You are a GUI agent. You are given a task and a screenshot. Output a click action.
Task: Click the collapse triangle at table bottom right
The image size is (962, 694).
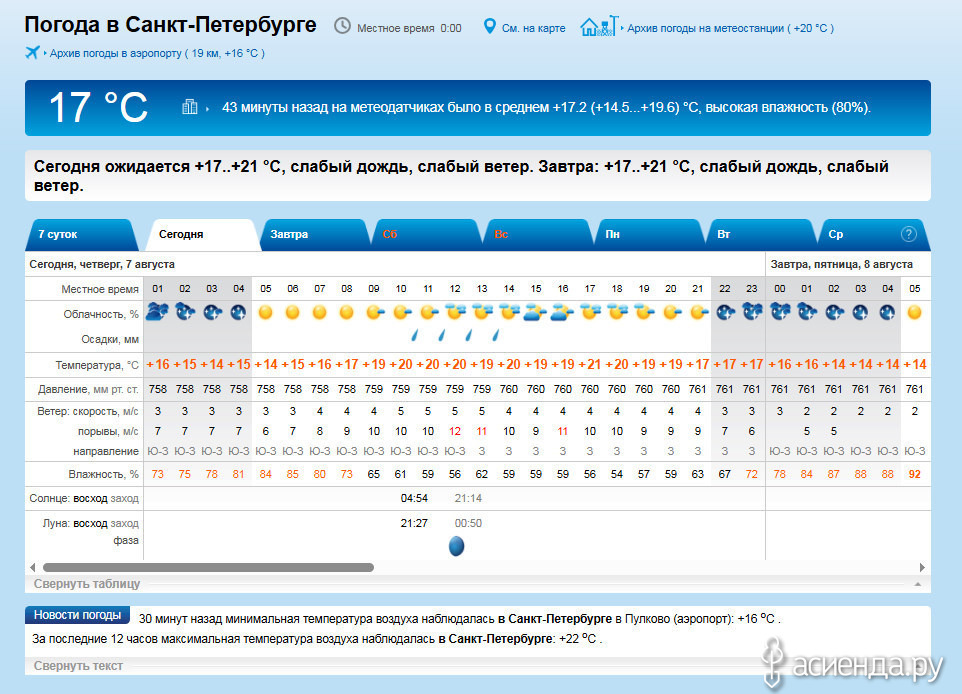click(x=918, y=584)
